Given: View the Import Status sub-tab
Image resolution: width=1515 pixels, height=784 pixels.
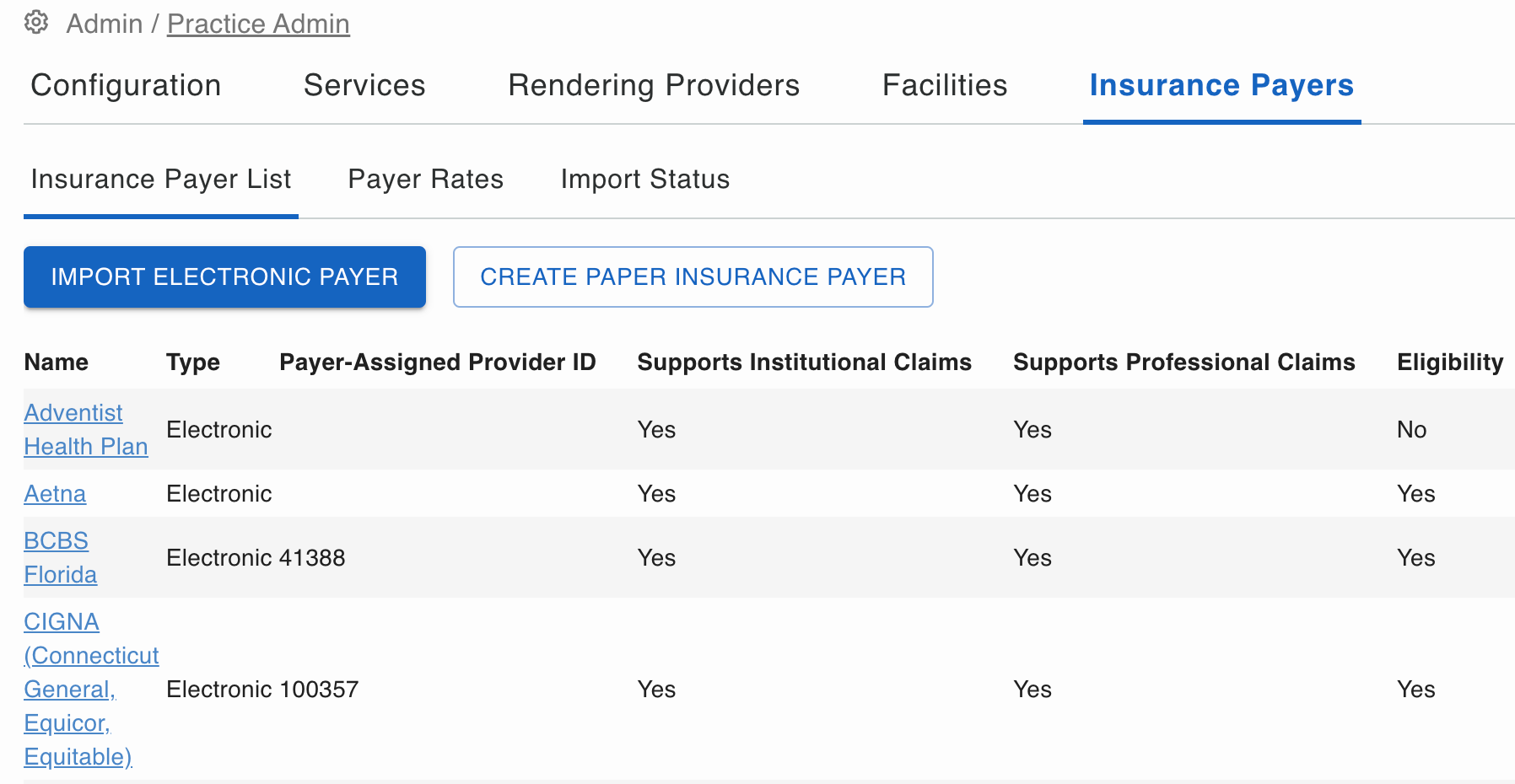Looking at the screenshot, I should tap(645, 179).
